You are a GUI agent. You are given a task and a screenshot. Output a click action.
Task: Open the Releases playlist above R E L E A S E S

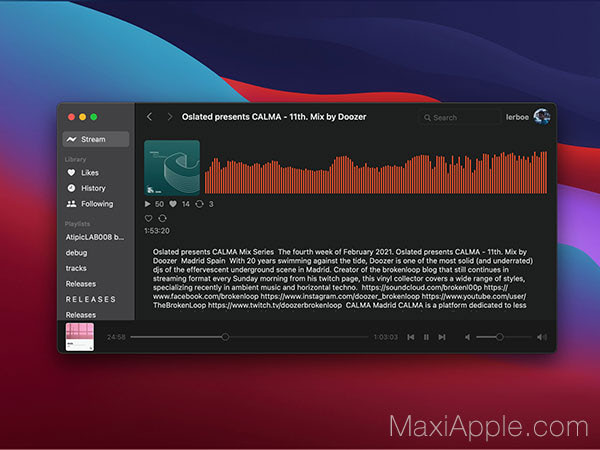80,284
